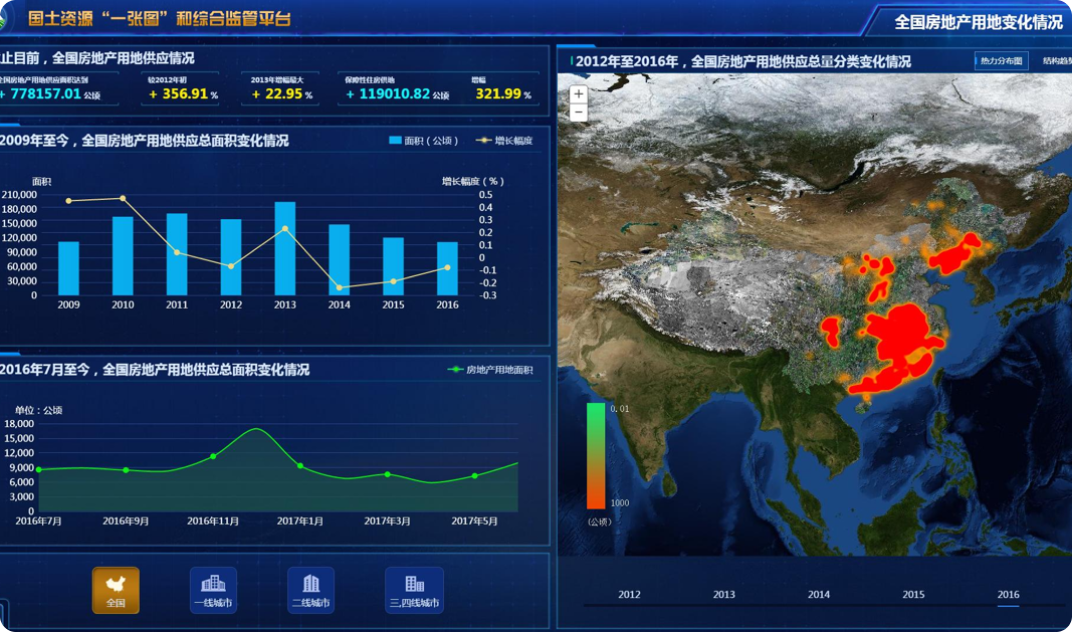This screenshot has height=632, width=1072.
Task: Select the 二线城市 tower icon
Action: pyautogui.click(x=311, y=589)
